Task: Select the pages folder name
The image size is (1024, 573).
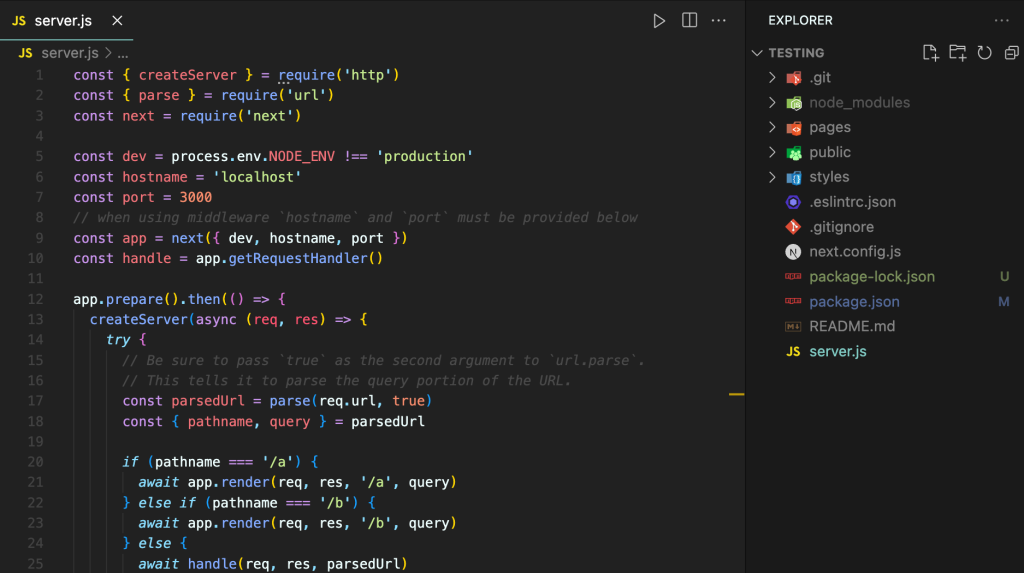Action: tap(830, 127)
